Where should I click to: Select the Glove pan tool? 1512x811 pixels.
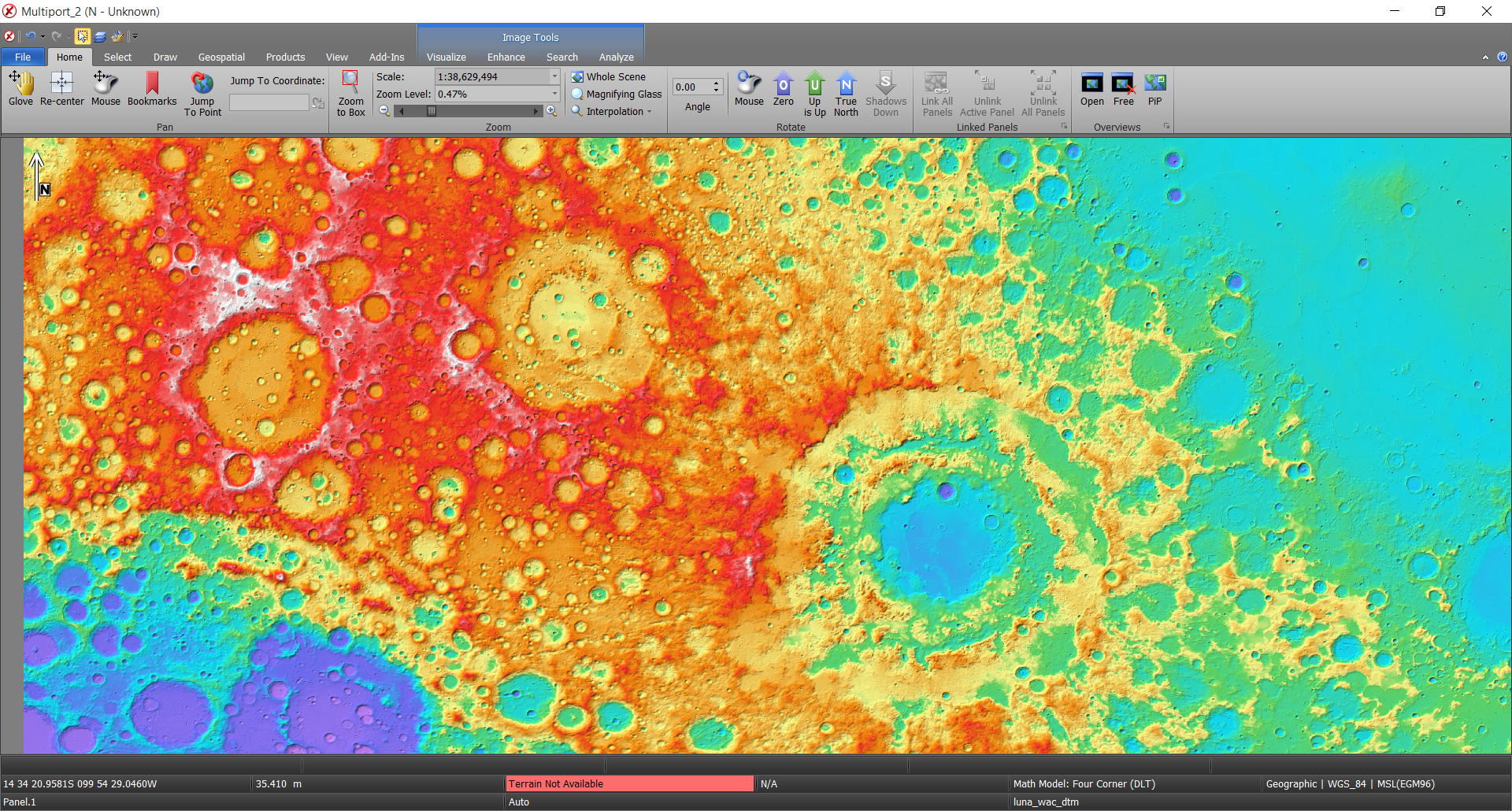(20, 88)
